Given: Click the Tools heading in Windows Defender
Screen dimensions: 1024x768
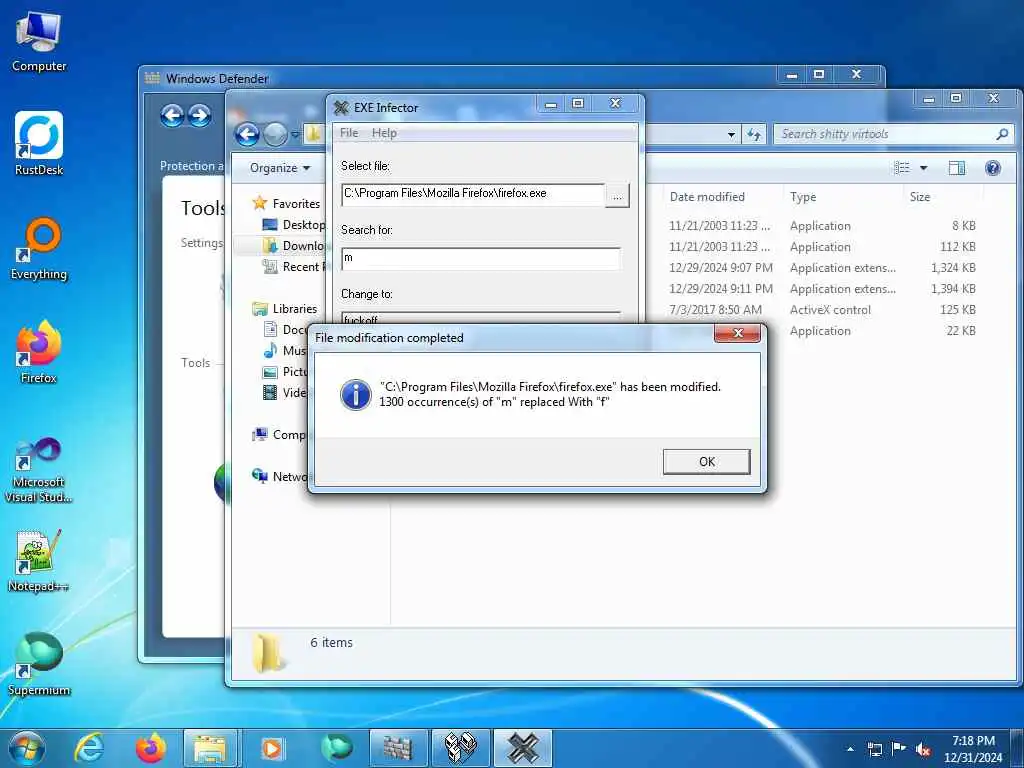Looking at the screenshot, I should tap(202, 208).
